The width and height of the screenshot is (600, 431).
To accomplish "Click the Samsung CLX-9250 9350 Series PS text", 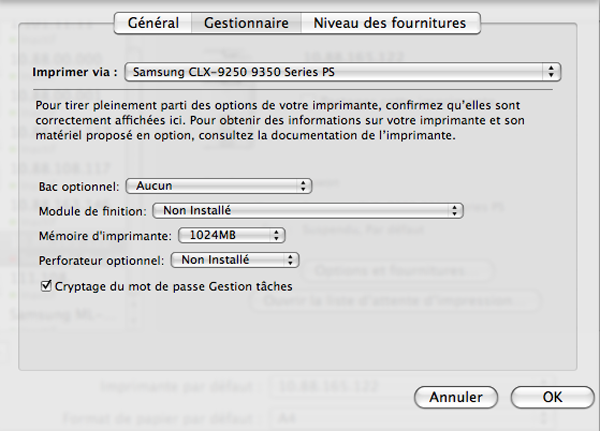I will pos(233,72).
